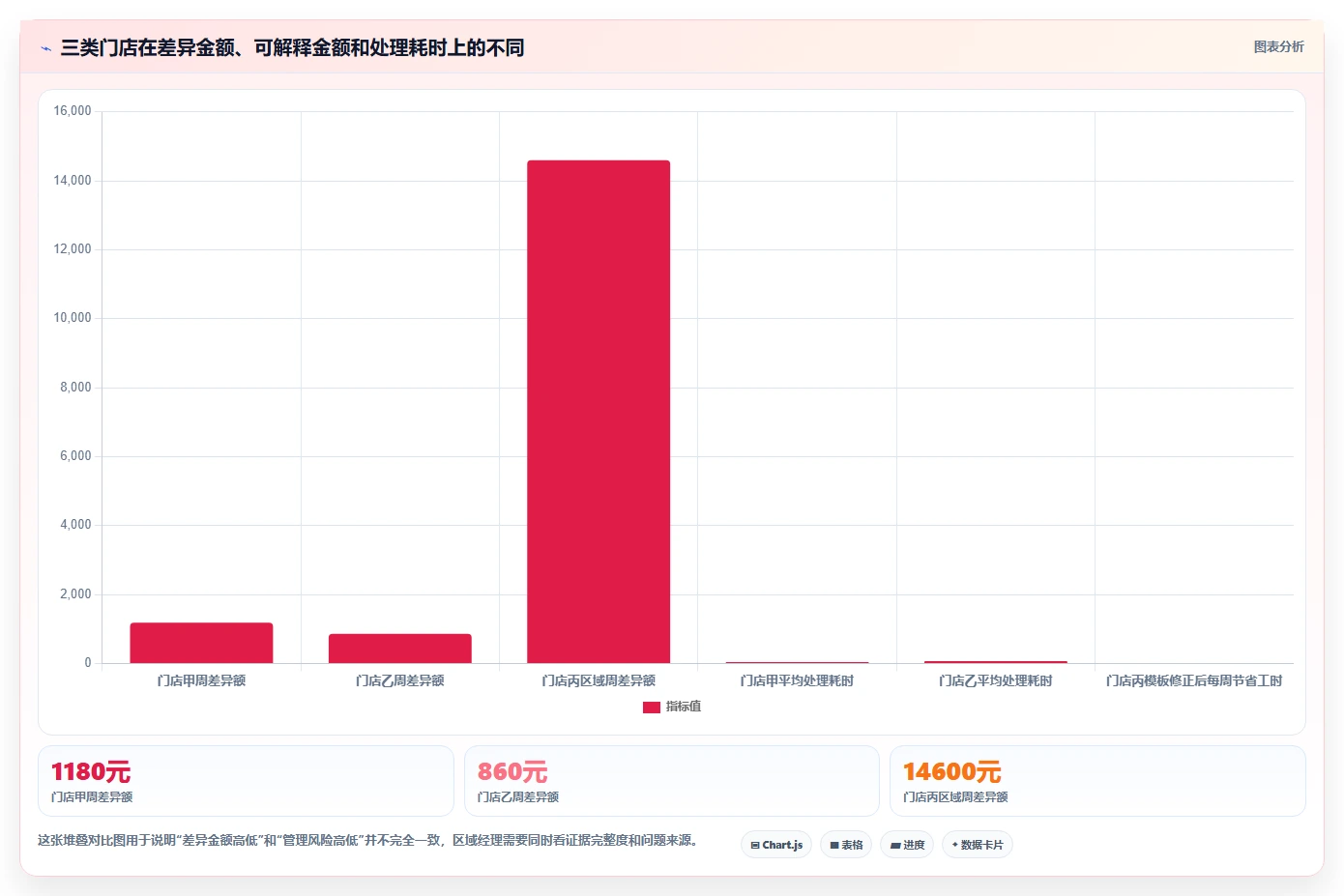Click the 门店甲周差异额 bar

201,643
